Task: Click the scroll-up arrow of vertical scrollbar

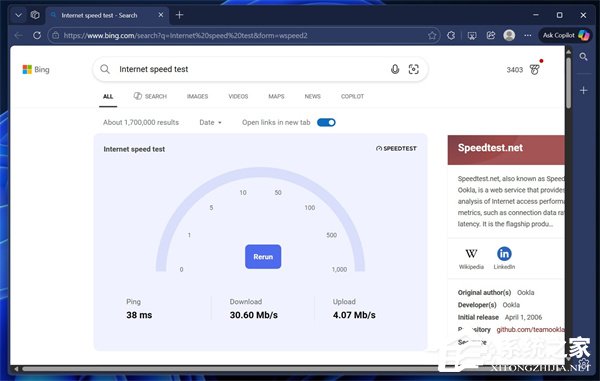Action: point(569,51)
